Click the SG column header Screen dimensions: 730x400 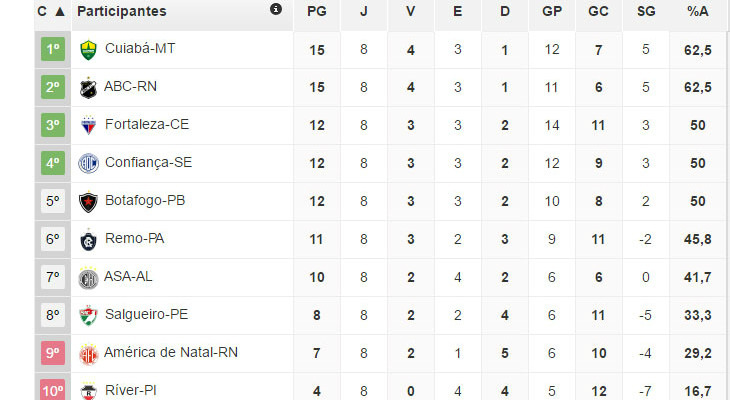(645, 12)
